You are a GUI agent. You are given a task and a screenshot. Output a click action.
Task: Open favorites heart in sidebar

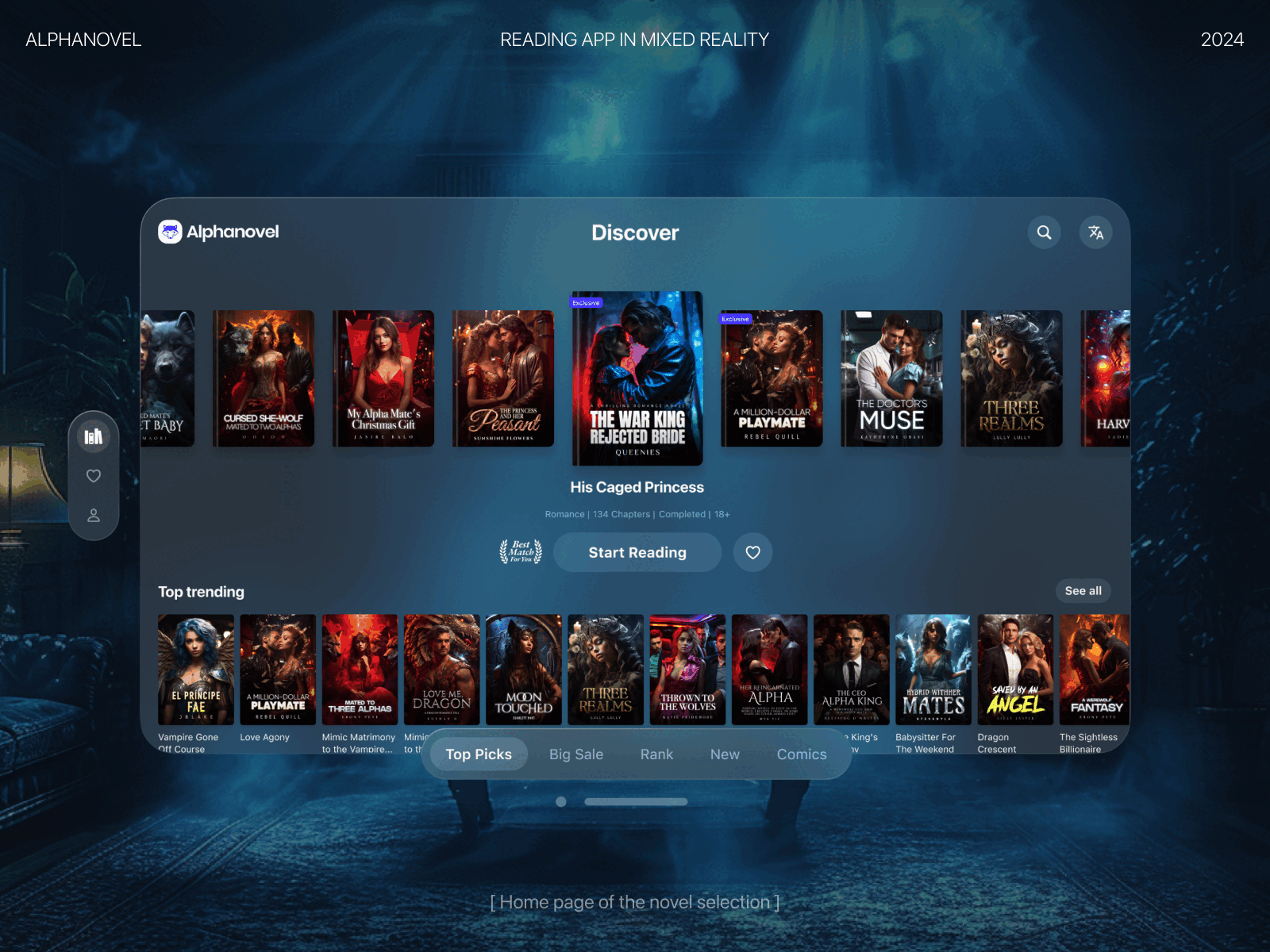tap(94, 476)
